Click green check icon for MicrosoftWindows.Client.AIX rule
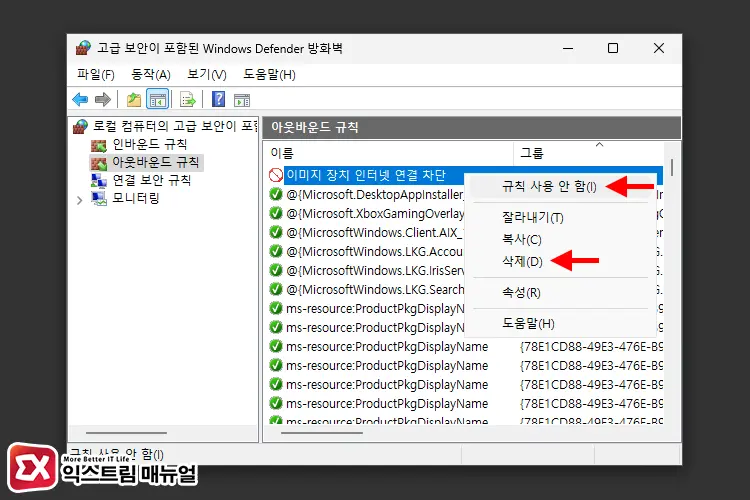This screenshot has width=750, height=500. click(276, 232)
